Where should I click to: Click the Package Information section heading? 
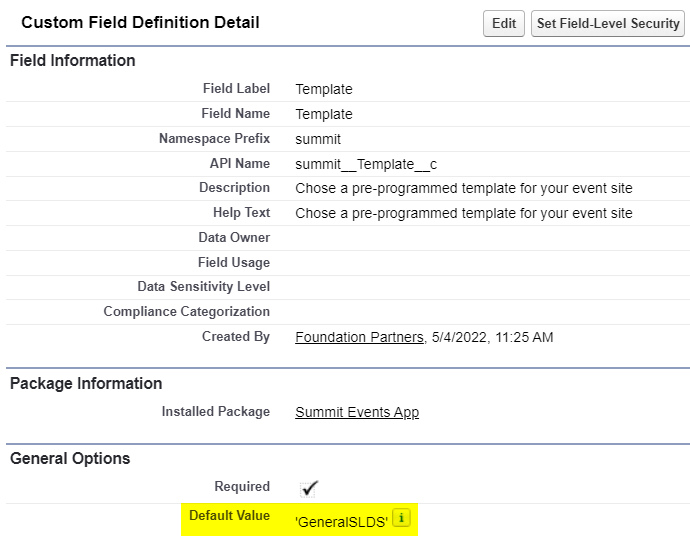click(x=86, y=383)
